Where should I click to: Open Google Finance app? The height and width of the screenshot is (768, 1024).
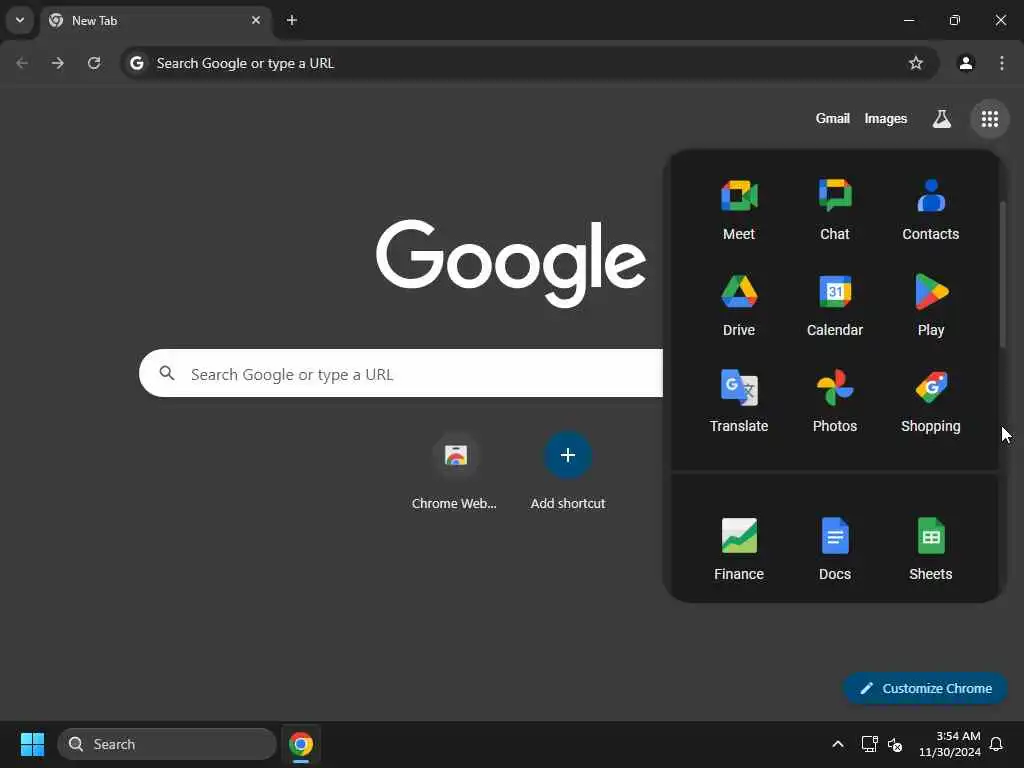tap(739, 549)
